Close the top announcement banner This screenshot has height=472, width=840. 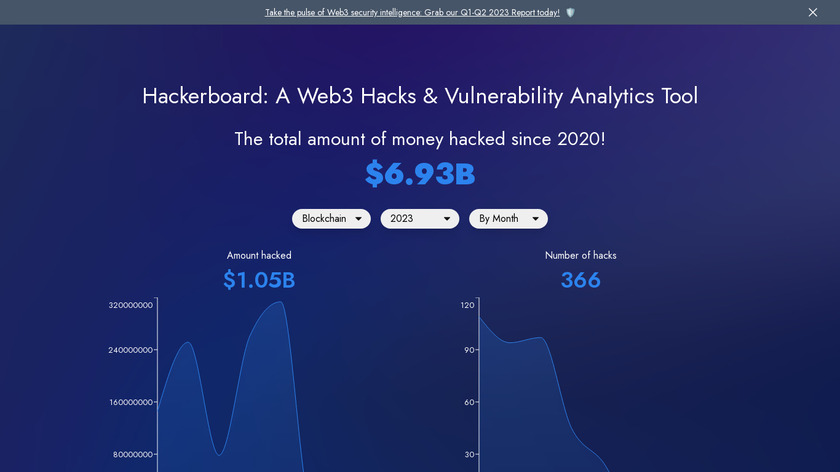click(x=813, y=12)
